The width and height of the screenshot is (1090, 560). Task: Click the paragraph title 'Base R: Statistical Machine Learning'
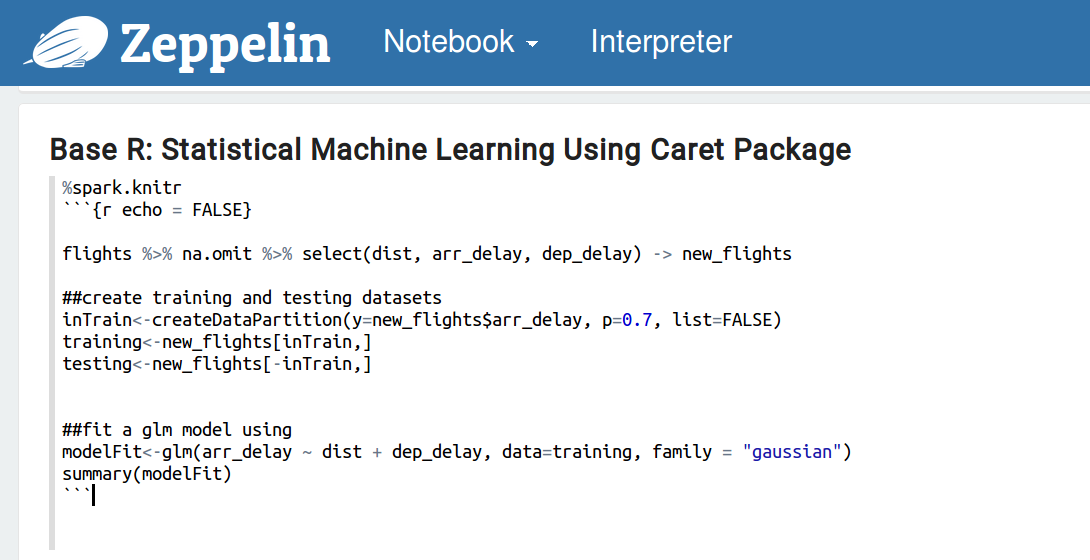click(x=450, y=149)
